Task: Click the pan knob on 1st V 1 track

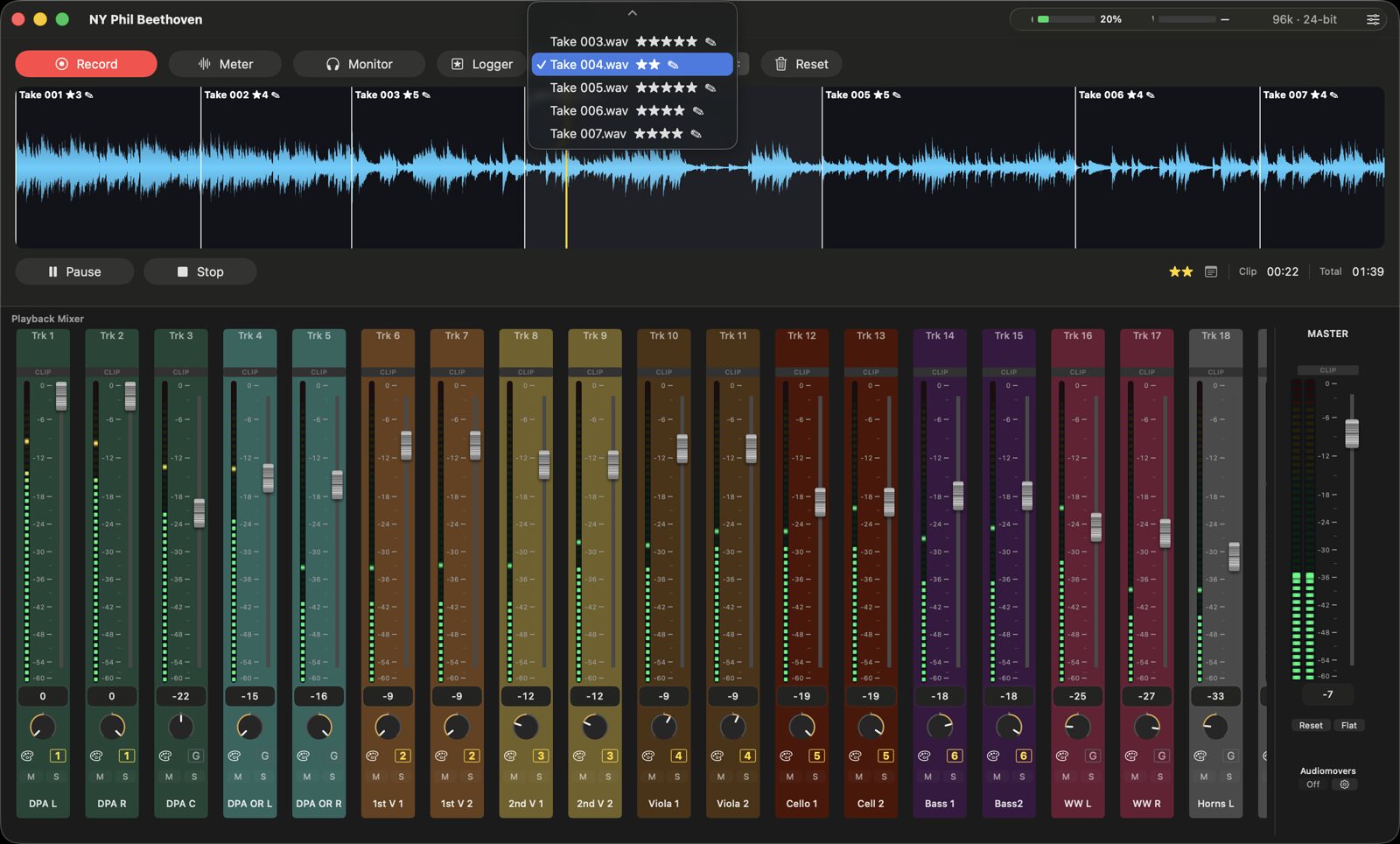Action: tap(388, 727)
